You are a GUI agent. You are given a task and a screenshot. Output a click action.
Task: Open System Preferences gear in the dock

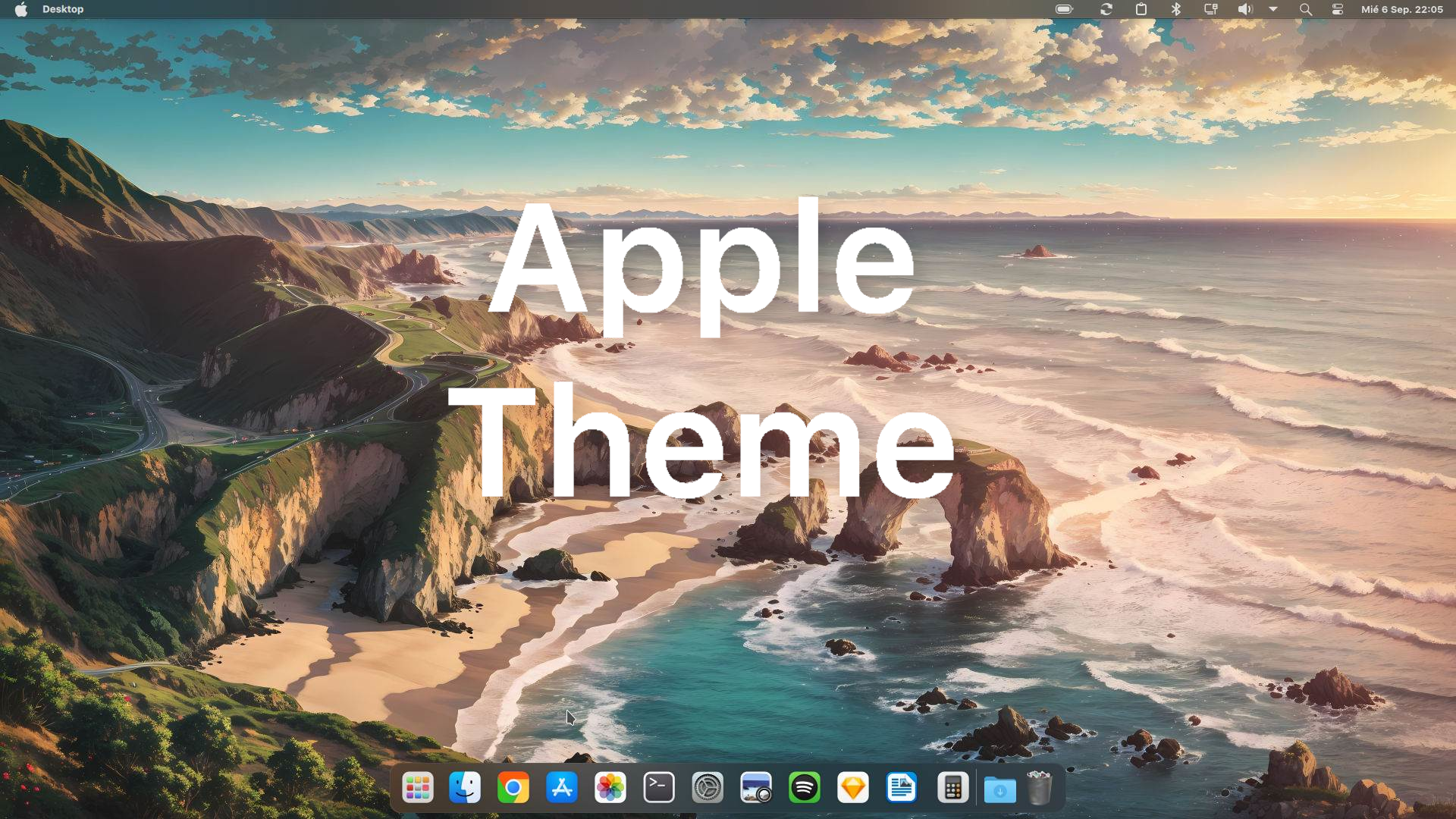tap(708, 788)
